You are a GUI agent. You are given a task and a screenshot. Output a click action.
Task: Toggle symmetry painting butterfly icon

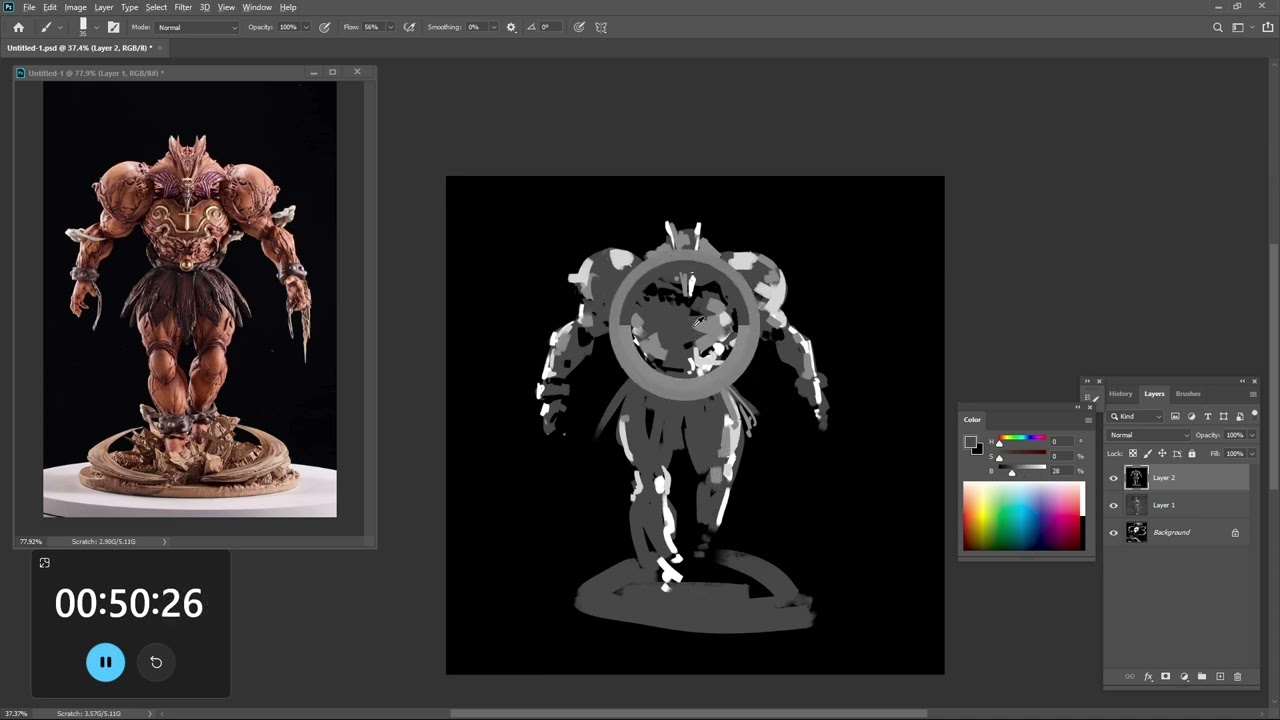[x=601, y=27]
